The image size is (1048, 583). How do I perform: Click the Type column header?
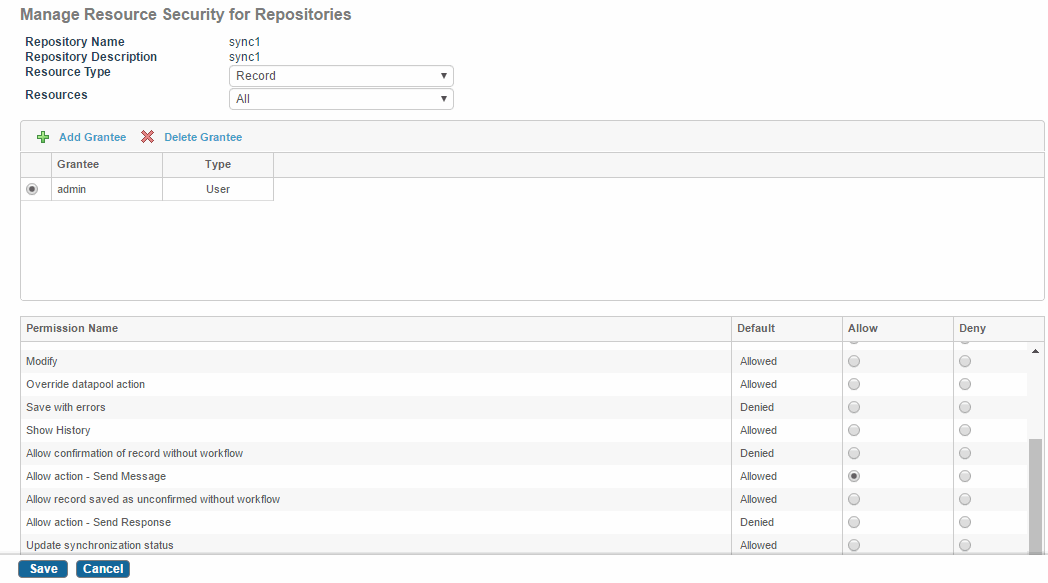pyautogui.click(x=218, y=164)
